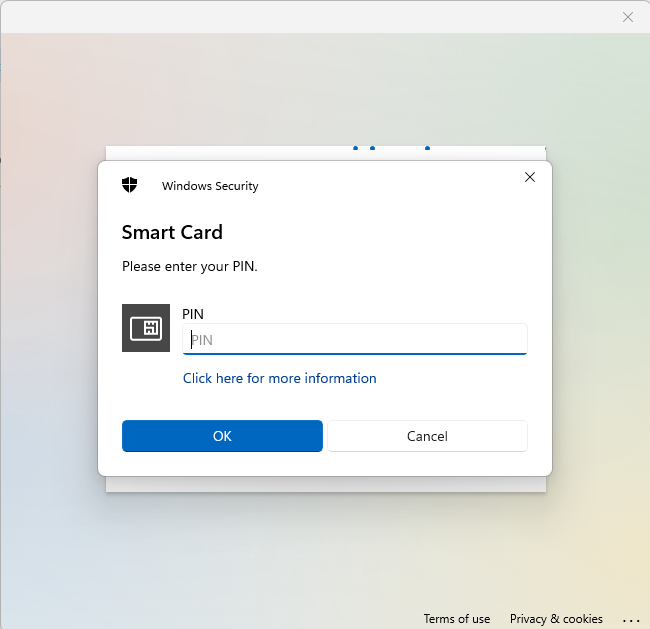Open the Click here for more information link
650x629 pixels.
279,378
